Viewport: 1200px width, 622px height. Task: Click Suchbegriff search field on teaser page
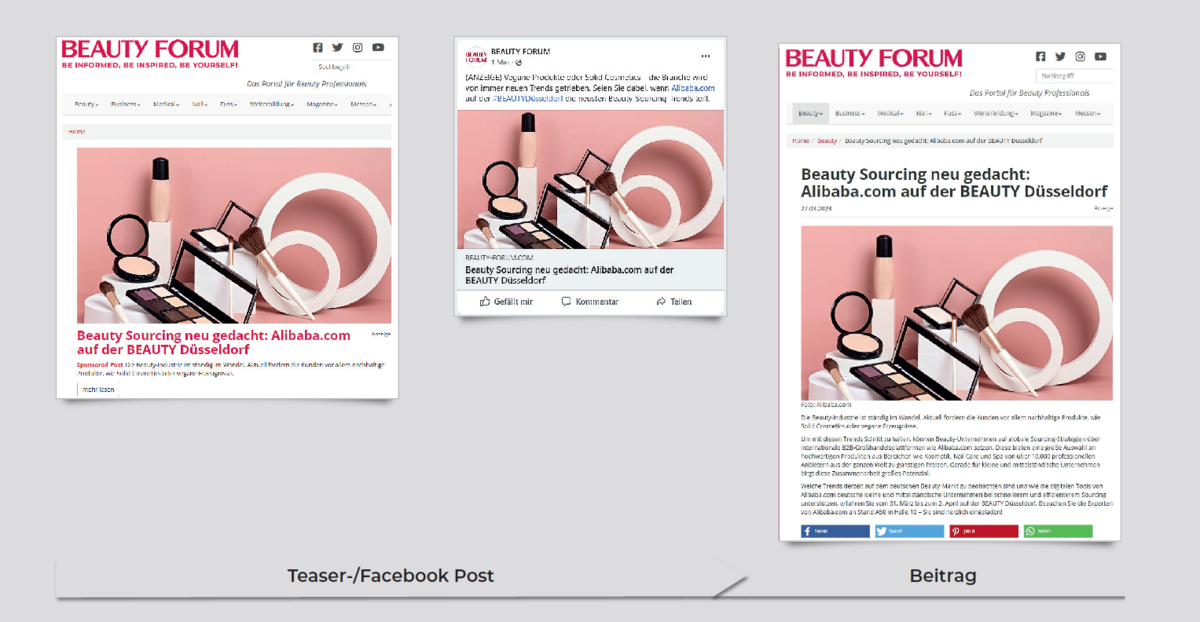[x=352, y=66]
